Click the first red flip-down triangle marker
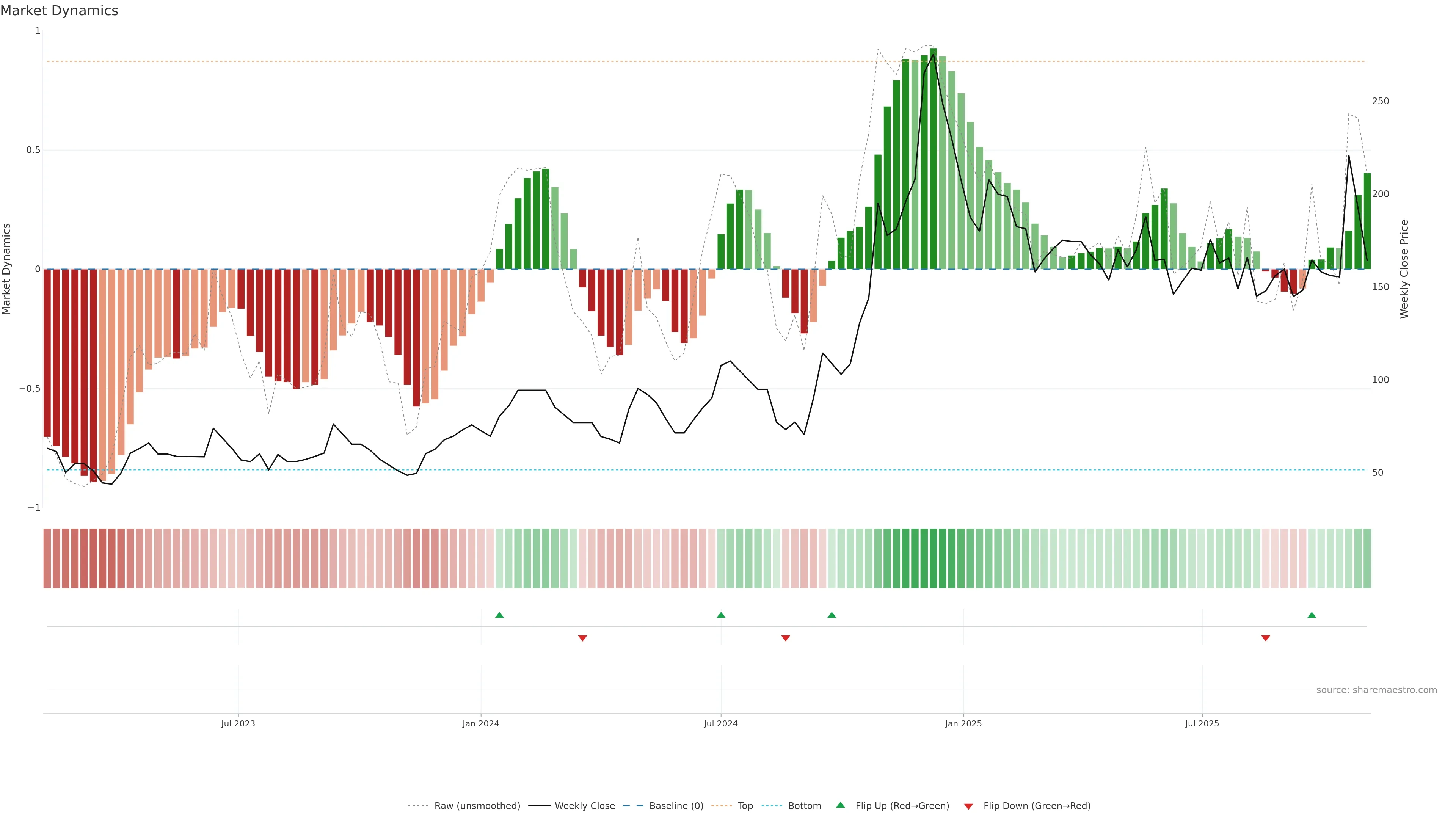 pyautogui.click(x=583, y=638)
